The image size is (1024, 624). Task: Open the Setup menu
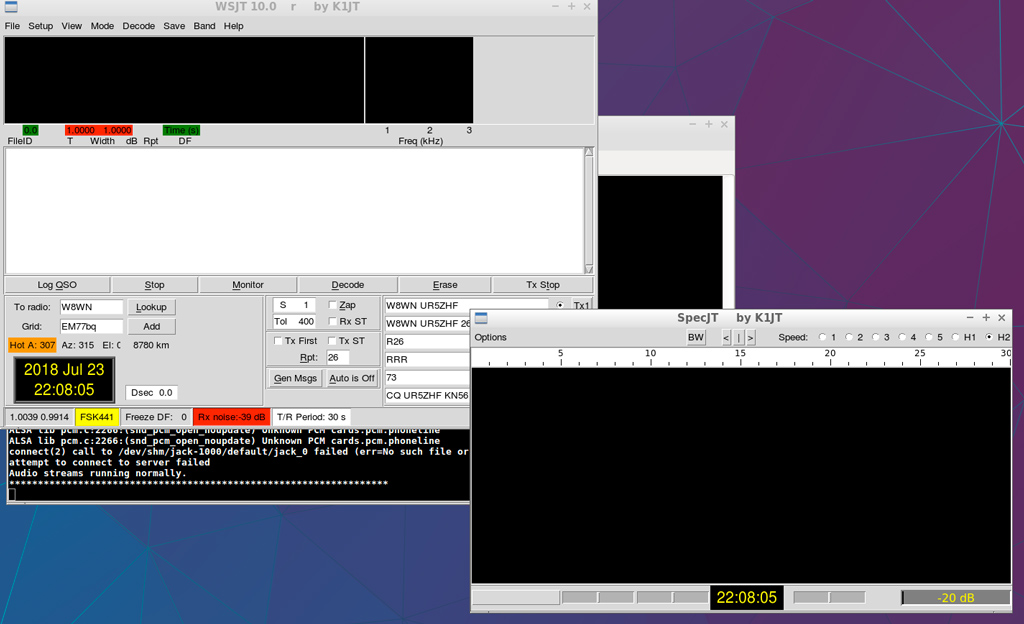point(40,26)
